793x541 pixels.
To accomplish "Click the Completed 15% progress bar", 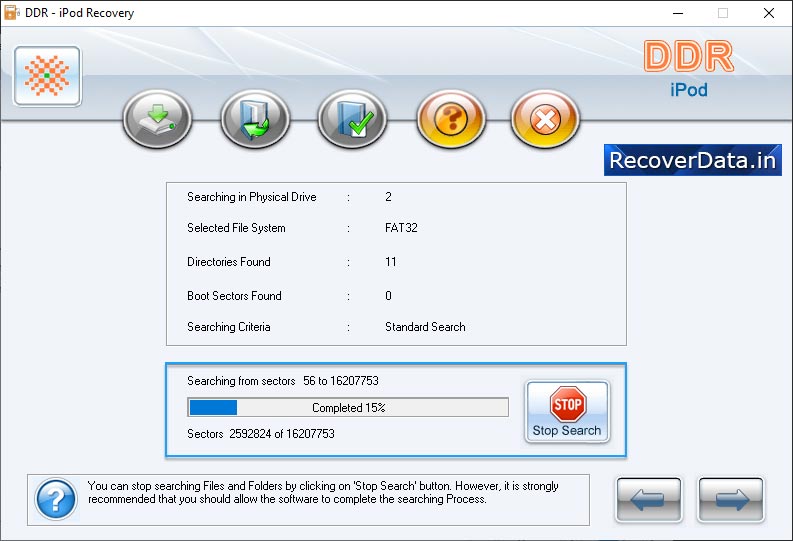I will [x=348, y=408].
